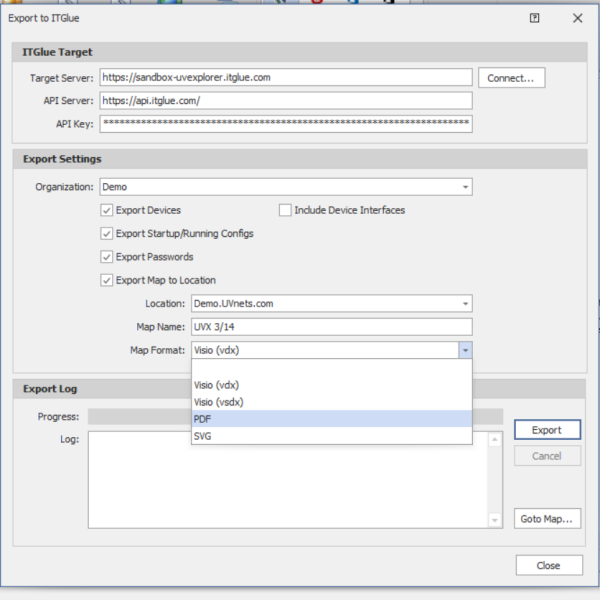Click the Export Log section header
This screenshot has height=600, width=600.
[299, 389]
